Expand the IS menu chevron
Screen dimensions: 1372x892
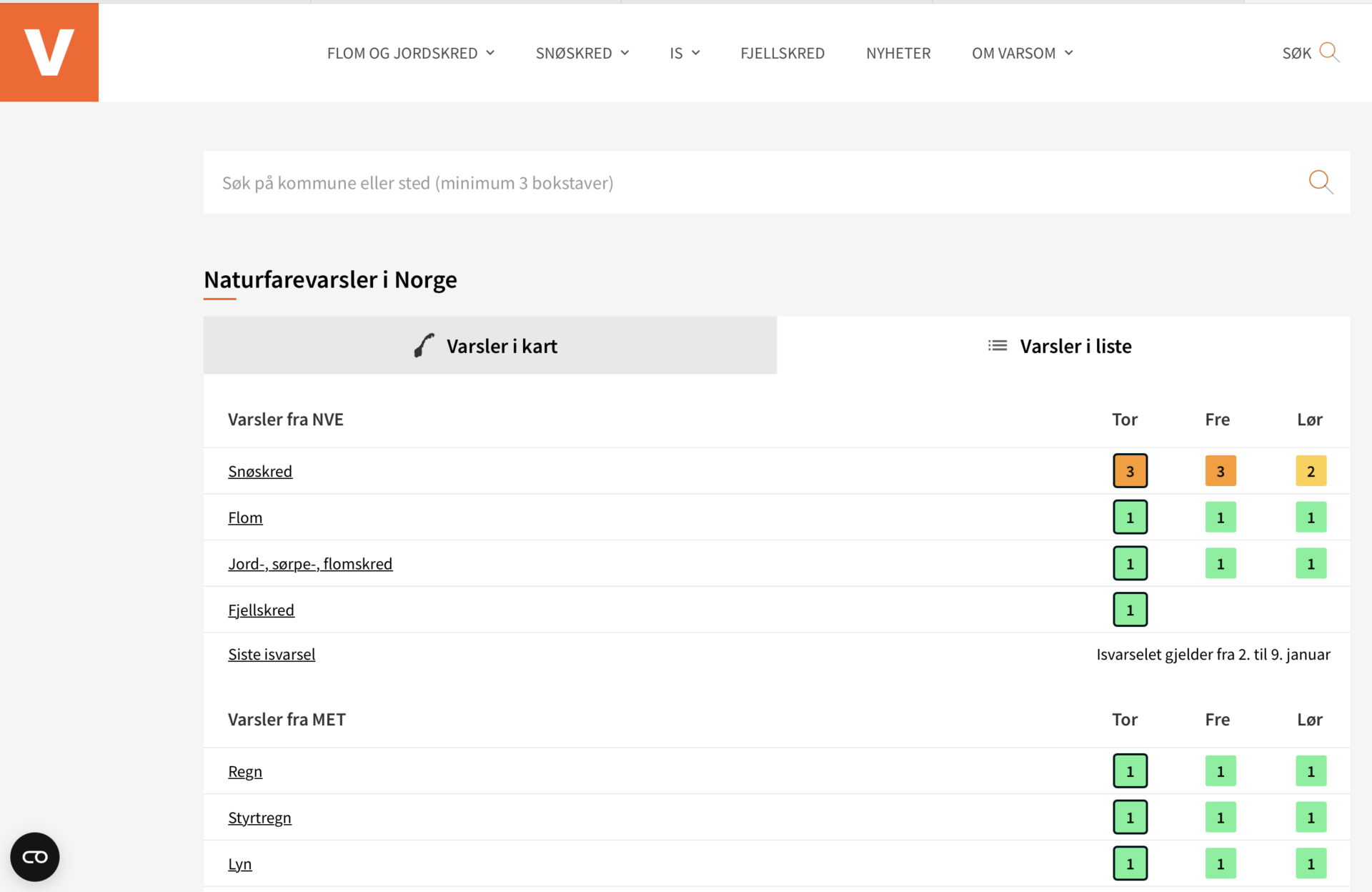(695, 54)
